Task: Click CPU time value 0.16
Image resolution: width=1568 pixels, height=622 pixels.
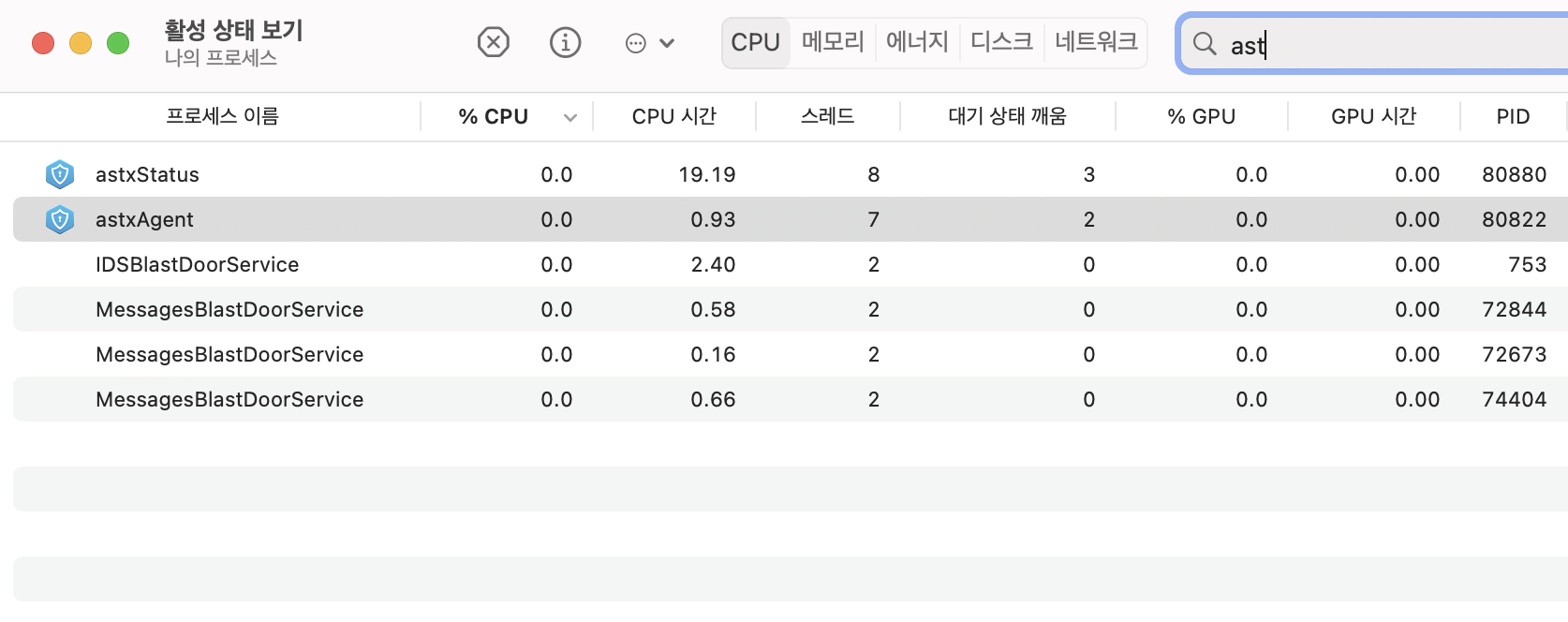Action: [x=713, y=354]
